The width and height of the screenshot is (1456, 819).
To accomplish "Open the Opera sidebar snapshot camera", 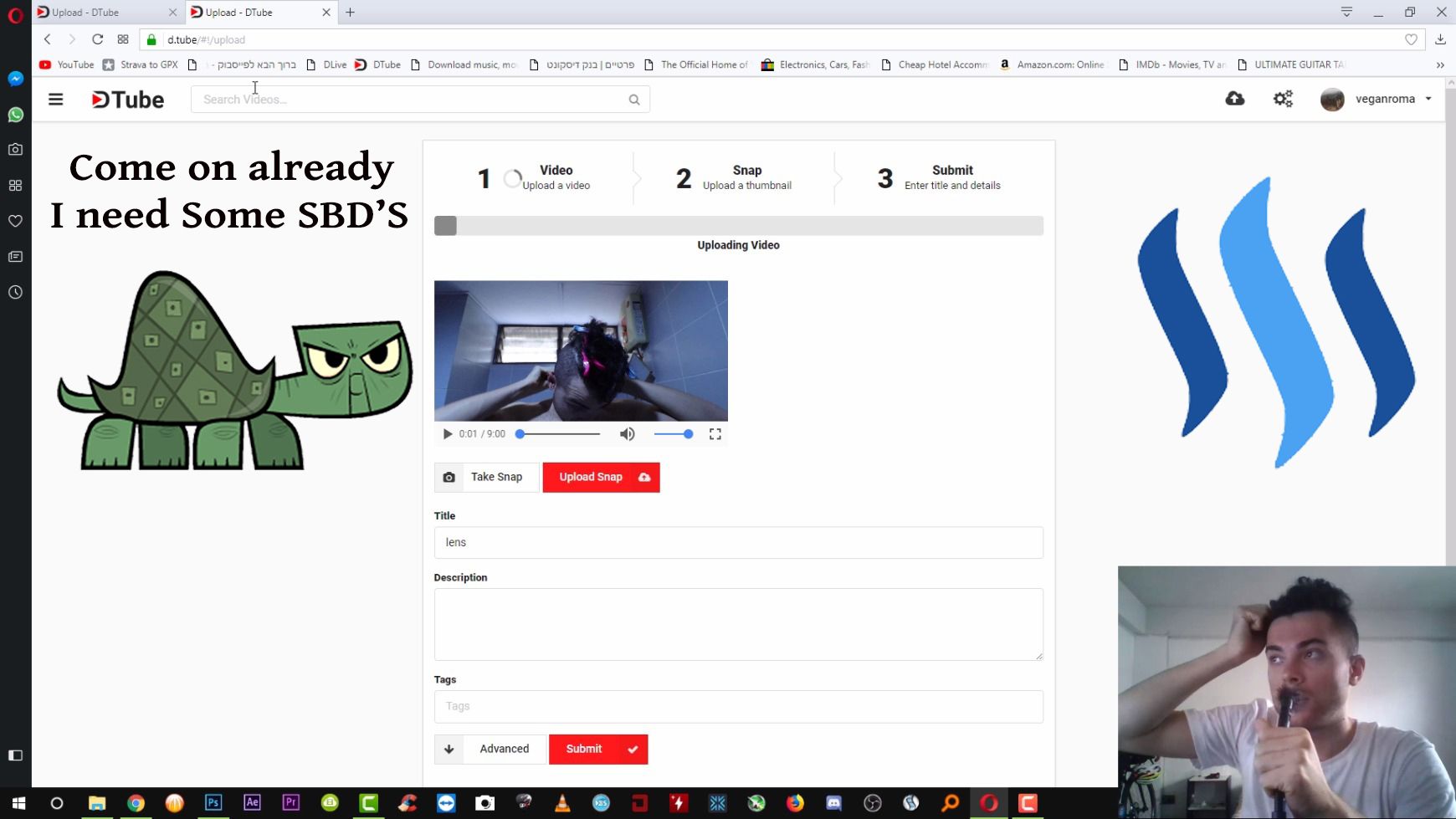I will [15, 150].
